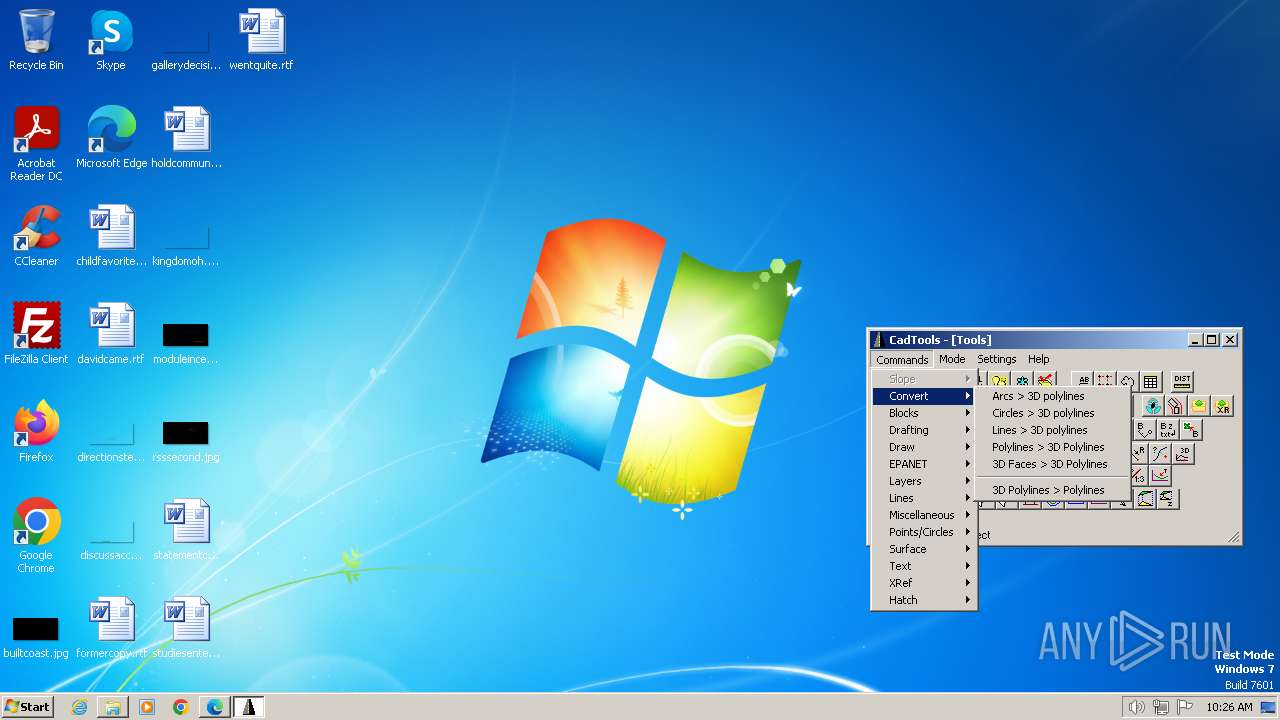Open wentquite.rtf desktop file

click(x=261, y=41)
